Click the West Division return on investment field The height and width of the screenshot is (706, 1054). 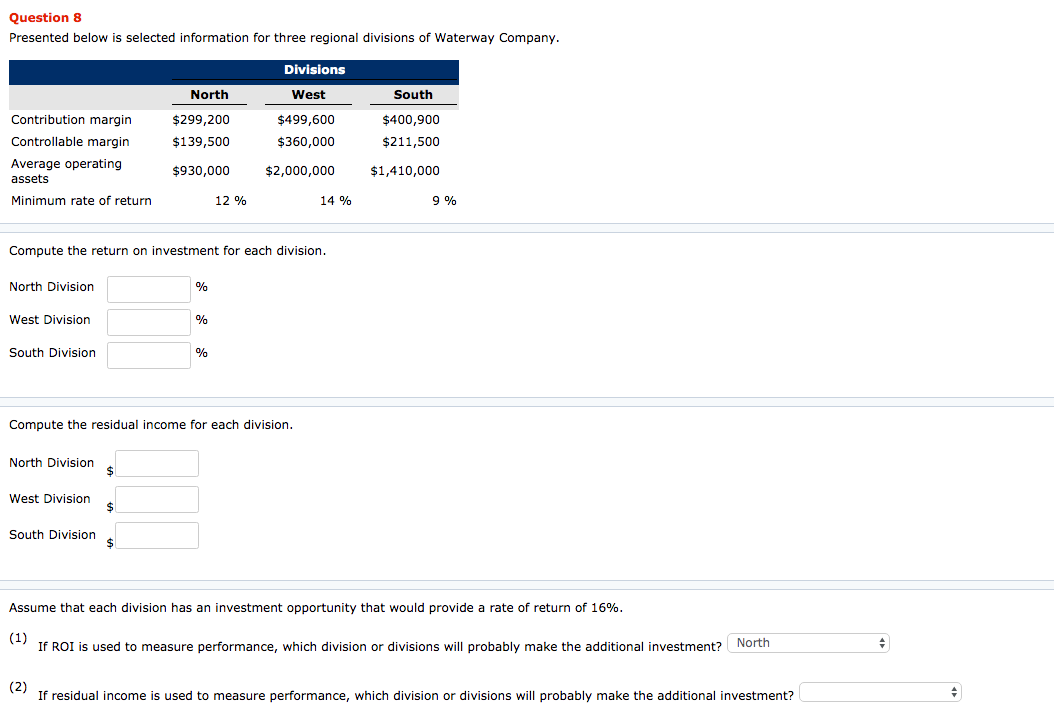tap(149, 322)
